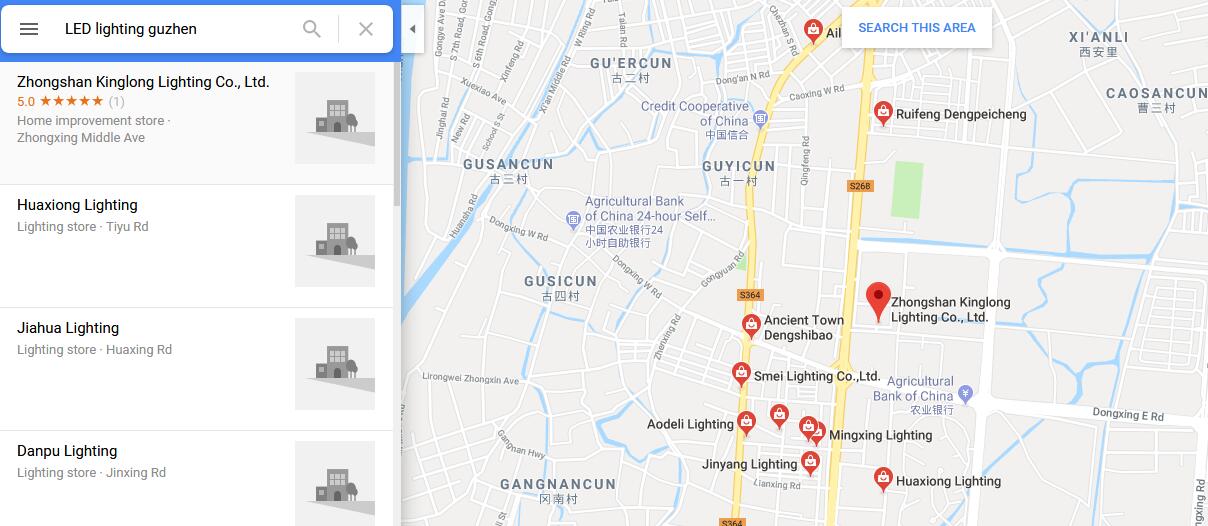Image resolution: width=1208 pixels, height=526 pixels.
Task: Click the 'GU'ERCUN' district label
Action: (631, 62)
